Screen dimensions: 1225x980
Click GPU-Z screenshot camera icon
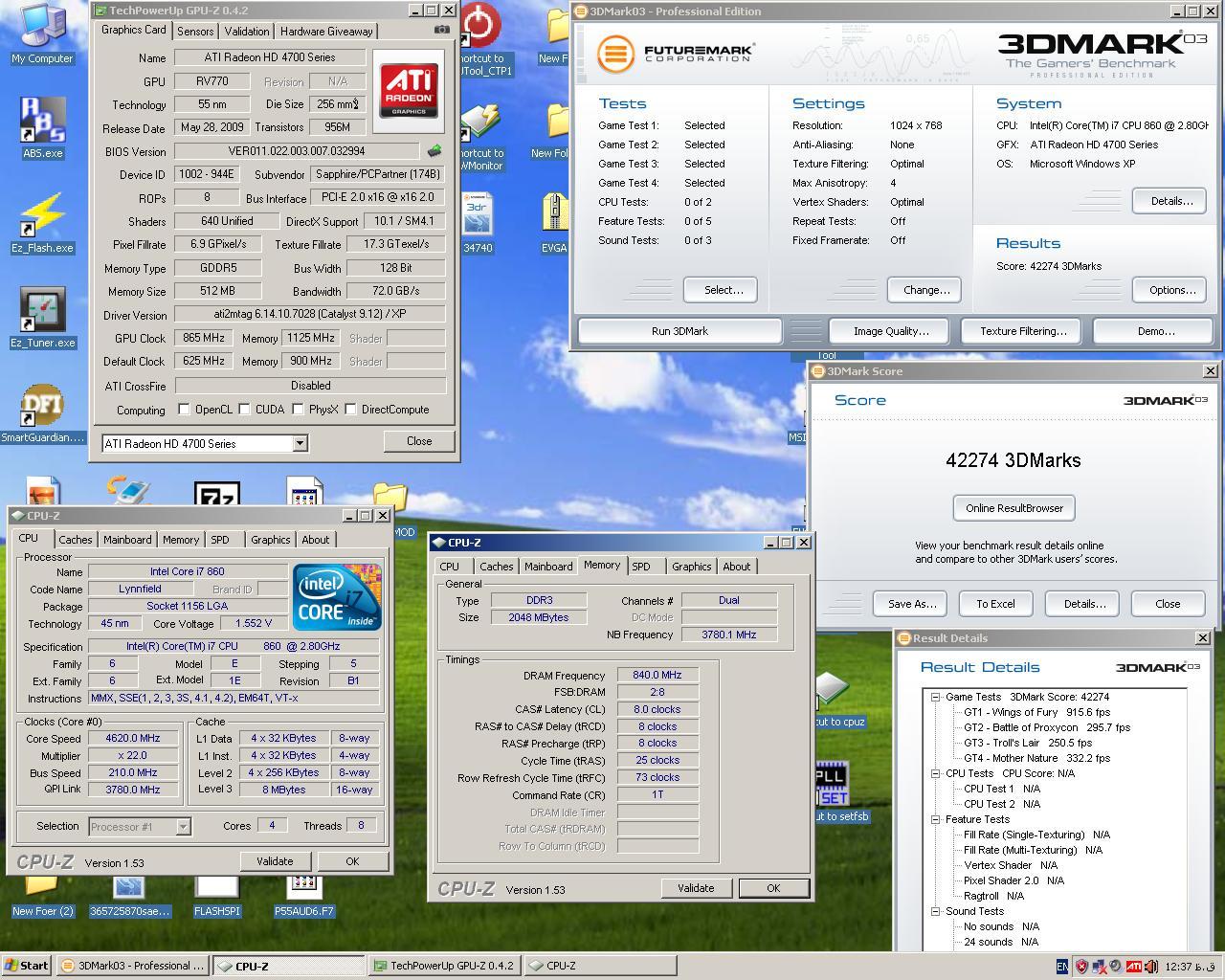[x=441, y=30]
